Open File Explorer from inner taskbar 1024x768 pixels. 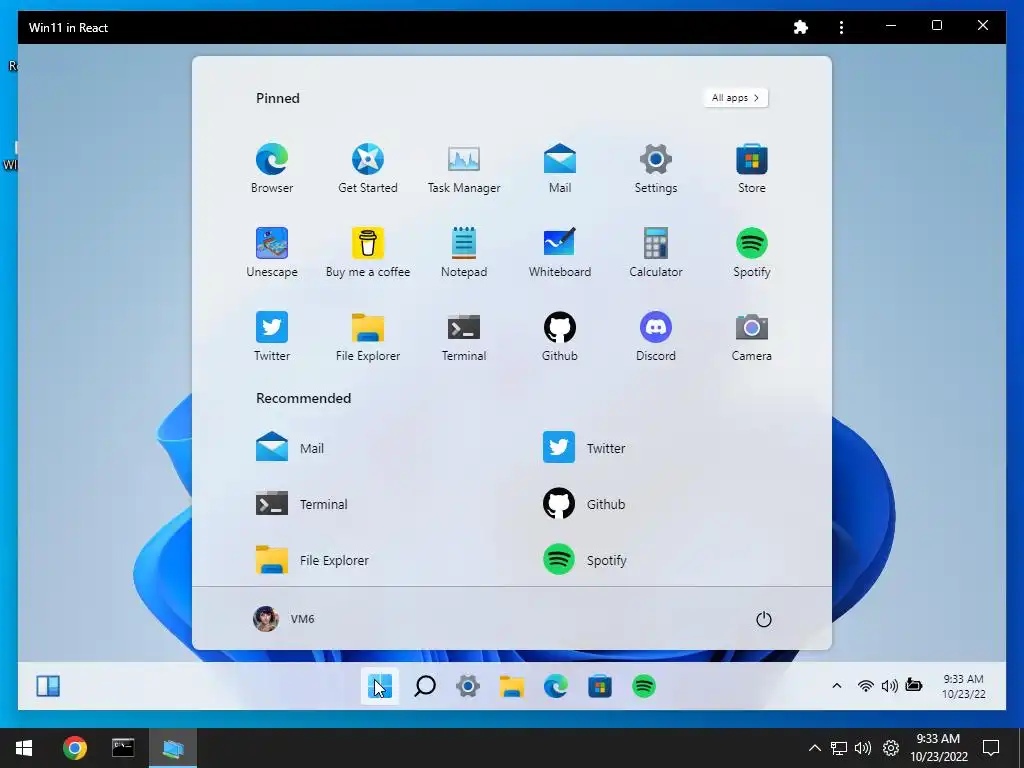tap(511, 686)
